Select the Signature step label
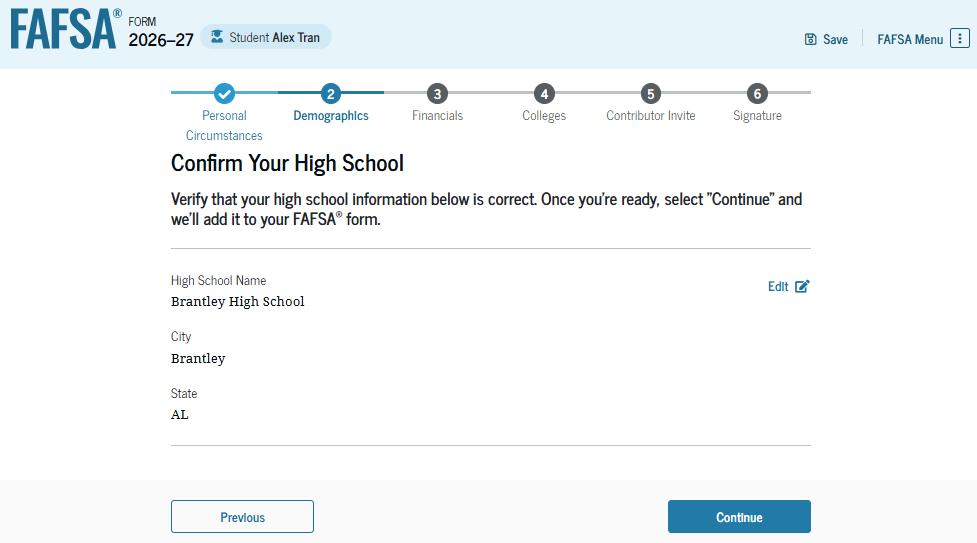Image resolution: width=977 pixels, height=543 pixels. (x=757, y=116)
